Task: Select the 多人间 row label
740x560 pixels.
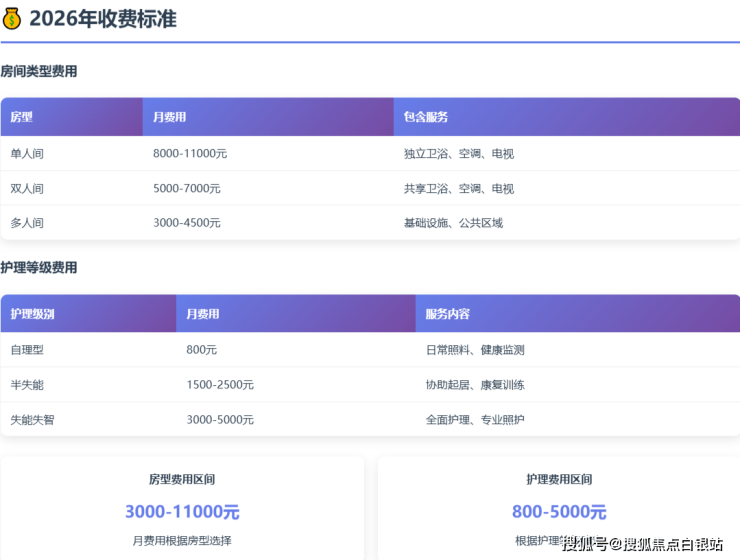Action: [27, 223]
